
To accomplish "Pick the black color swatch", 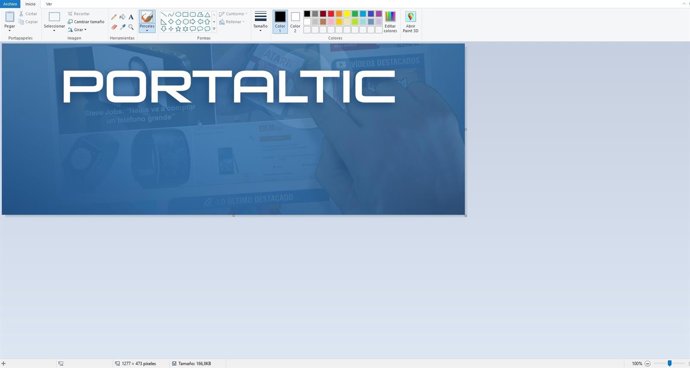I will click(307, 14).
